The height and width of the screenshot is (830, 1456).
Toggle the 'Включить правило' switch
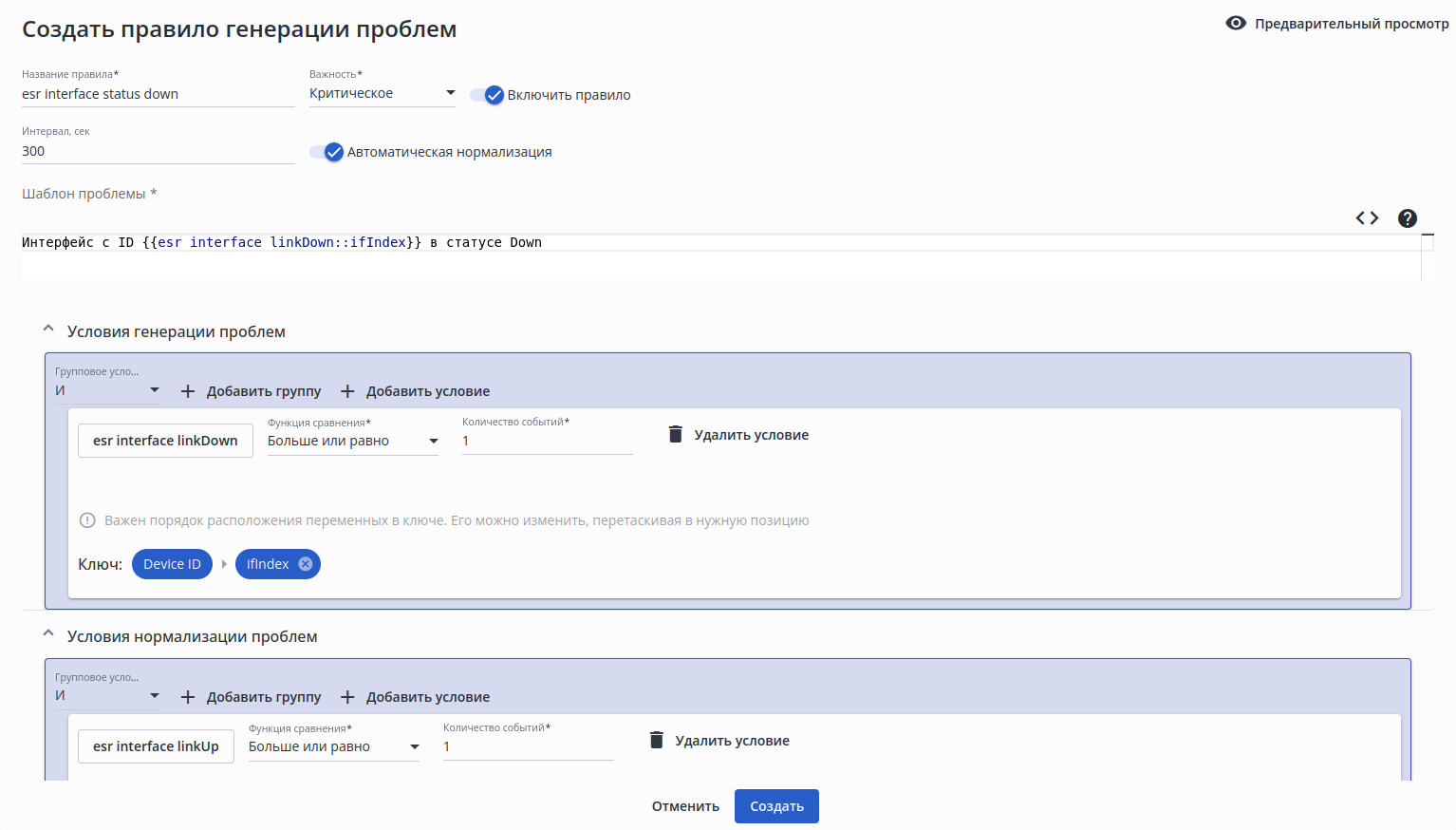pyautogui.click(x=486, y=95)
